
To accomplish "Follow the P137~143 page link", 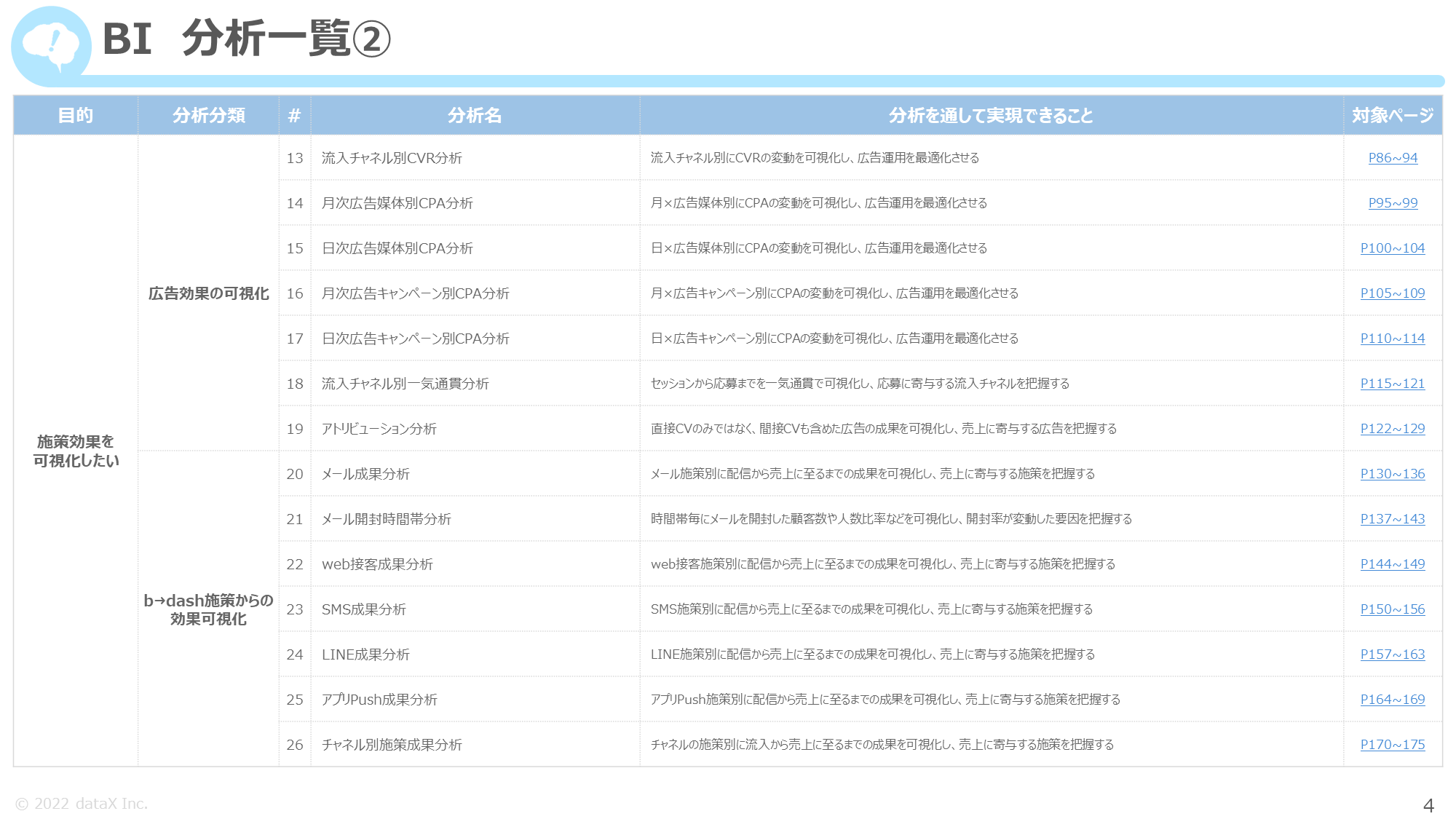I will coord(1393,519).
